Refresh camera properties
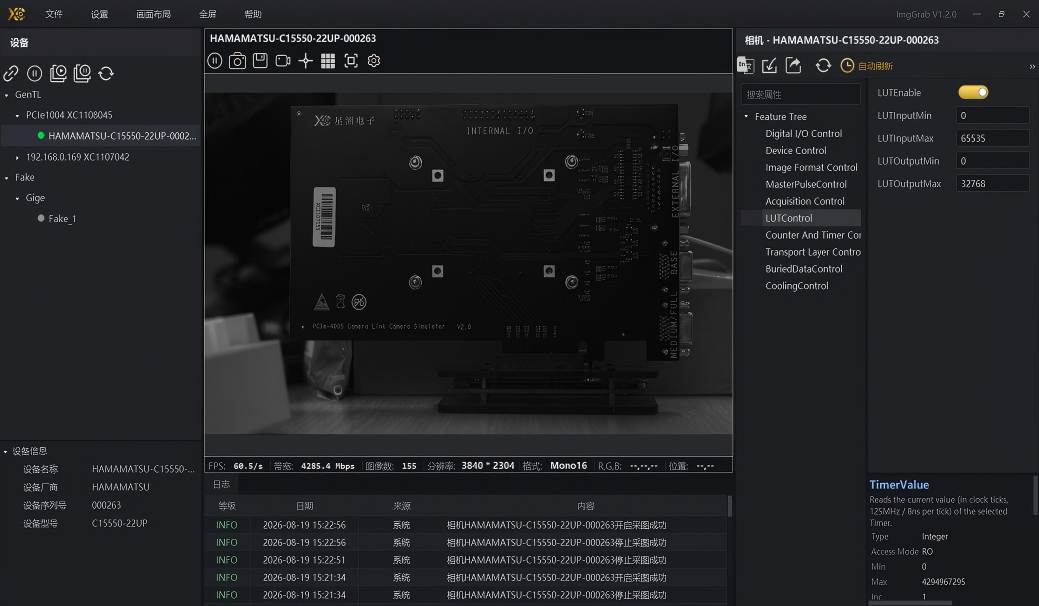Viewport: 1039px width, 606px height. pos(823,66)
